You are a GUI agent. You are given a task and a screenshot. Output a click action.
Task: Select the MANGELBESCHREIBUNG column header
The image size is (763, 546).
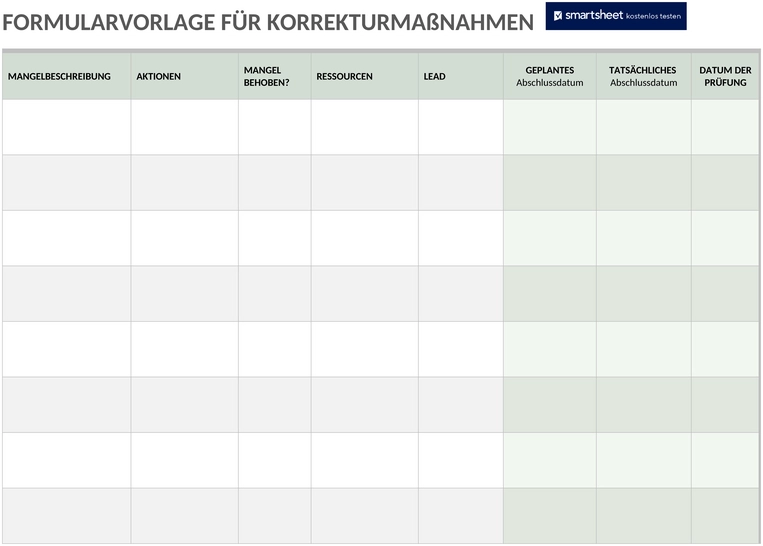point(67,76)
